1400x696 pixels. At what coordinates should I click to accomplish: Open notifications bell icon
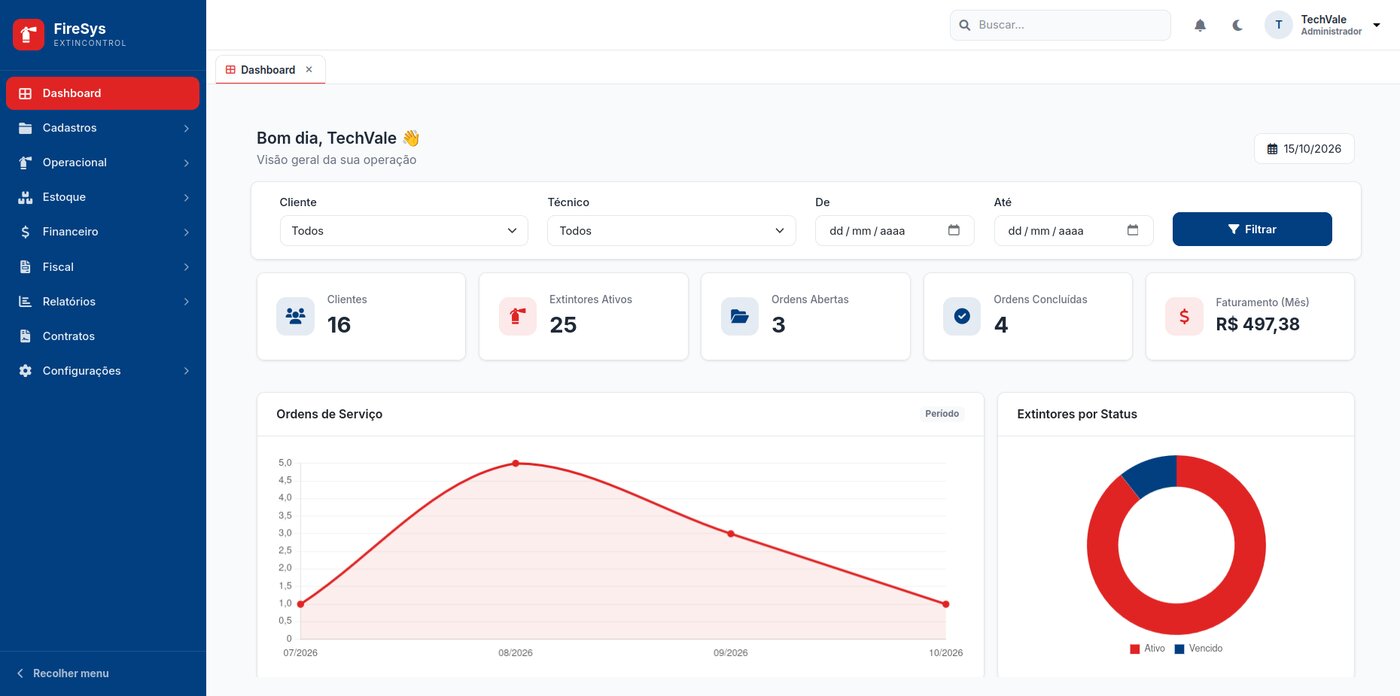[x=1200, y=25]
